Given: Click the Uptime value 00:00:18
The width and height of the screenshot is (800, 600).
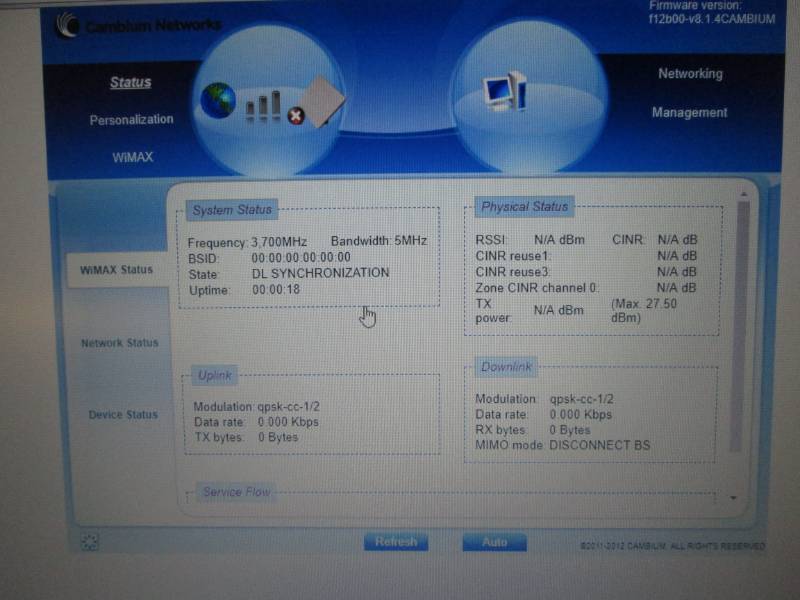Looking at the screenshot, I should coord(276,289).
